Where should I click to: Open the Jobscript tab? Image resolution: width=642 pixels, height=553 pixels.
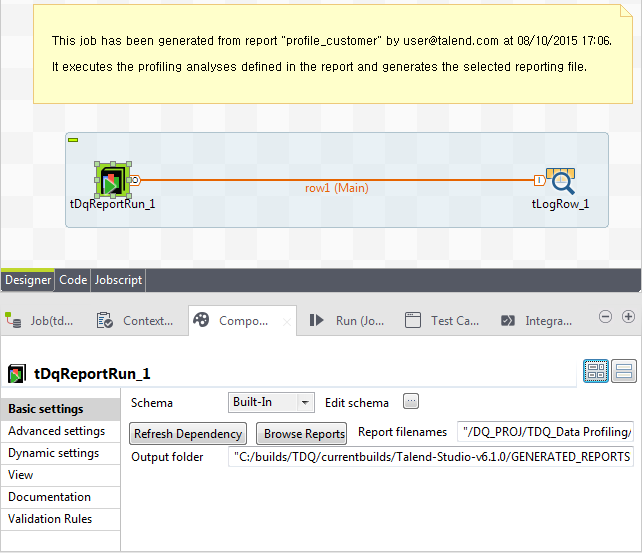point(118,280)
